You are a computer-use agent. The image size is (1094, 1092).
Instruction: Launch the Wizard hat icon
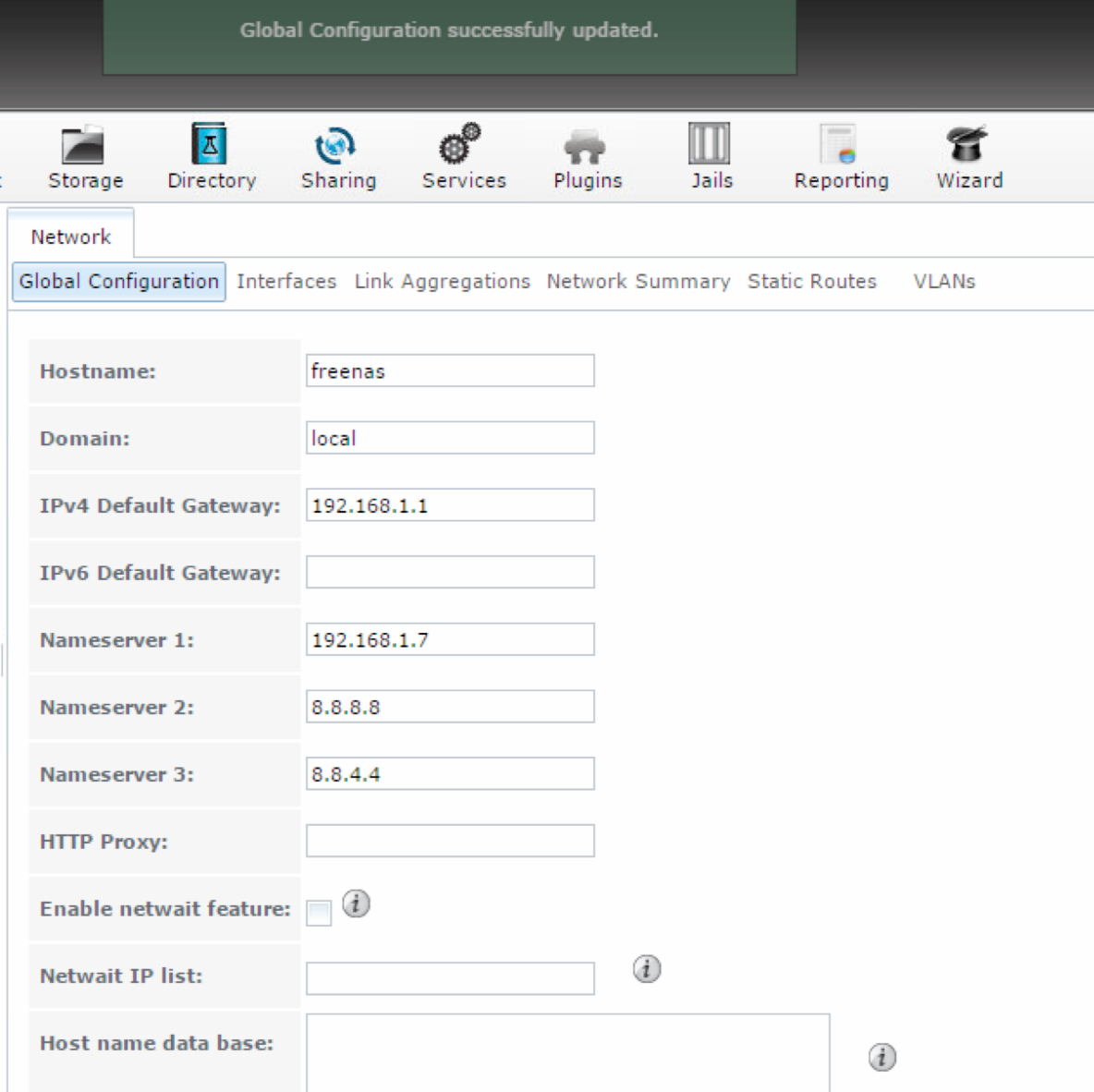coord(967,144)
